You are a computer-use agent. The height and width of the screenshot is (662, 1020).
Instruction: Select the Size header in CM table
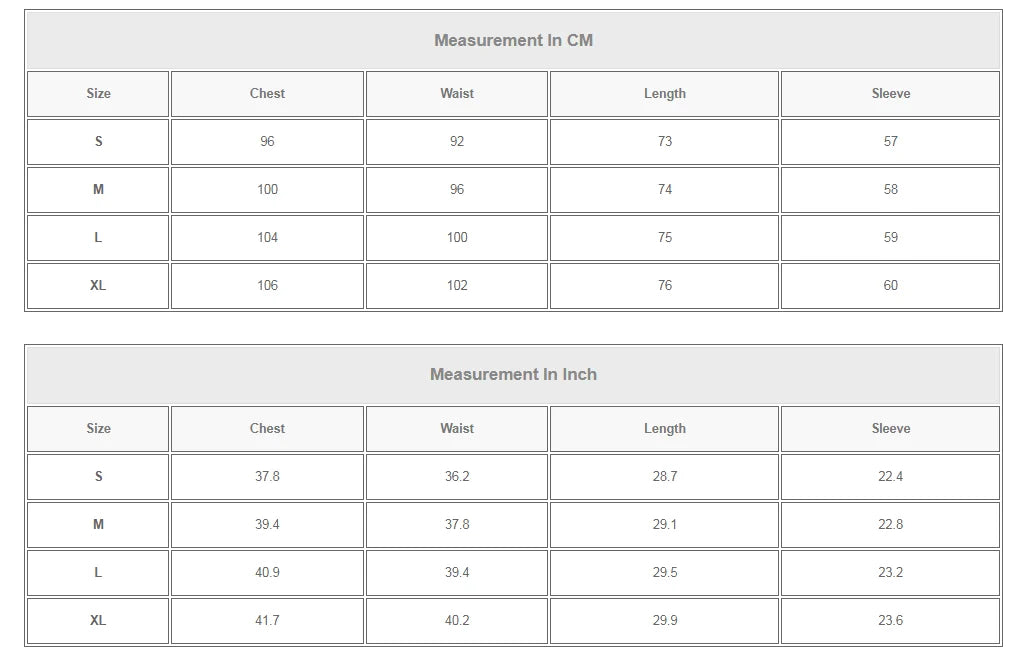tap(98, 94)
